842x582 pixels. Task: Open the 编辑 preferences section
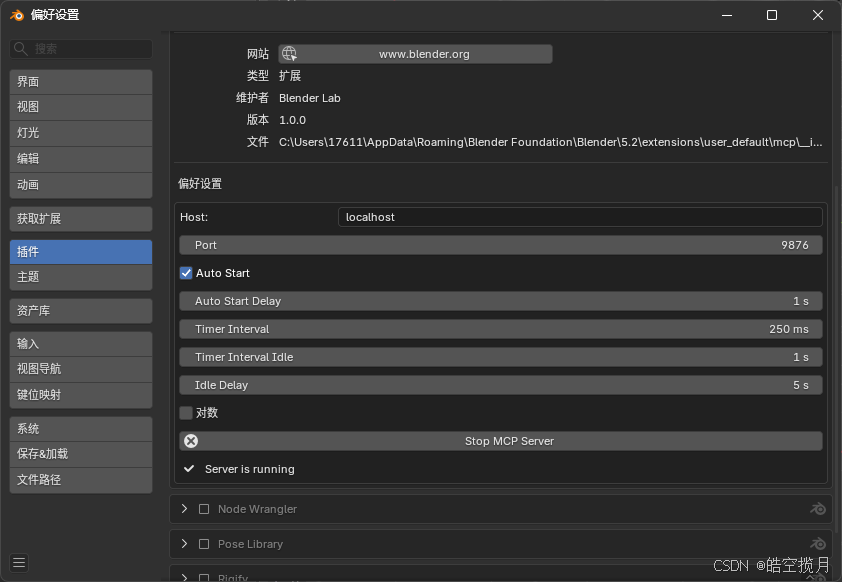pos(81,158)
